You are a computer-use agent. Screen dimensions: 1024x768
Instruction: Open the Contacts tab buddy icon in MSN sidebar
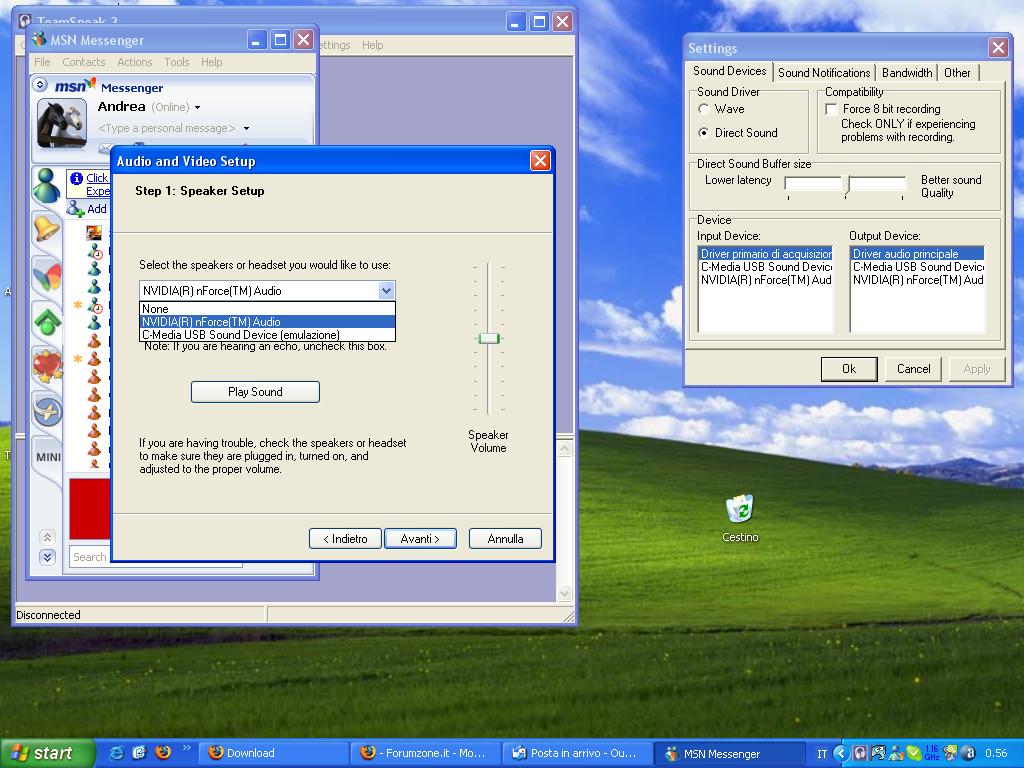(x=47, y=185)
